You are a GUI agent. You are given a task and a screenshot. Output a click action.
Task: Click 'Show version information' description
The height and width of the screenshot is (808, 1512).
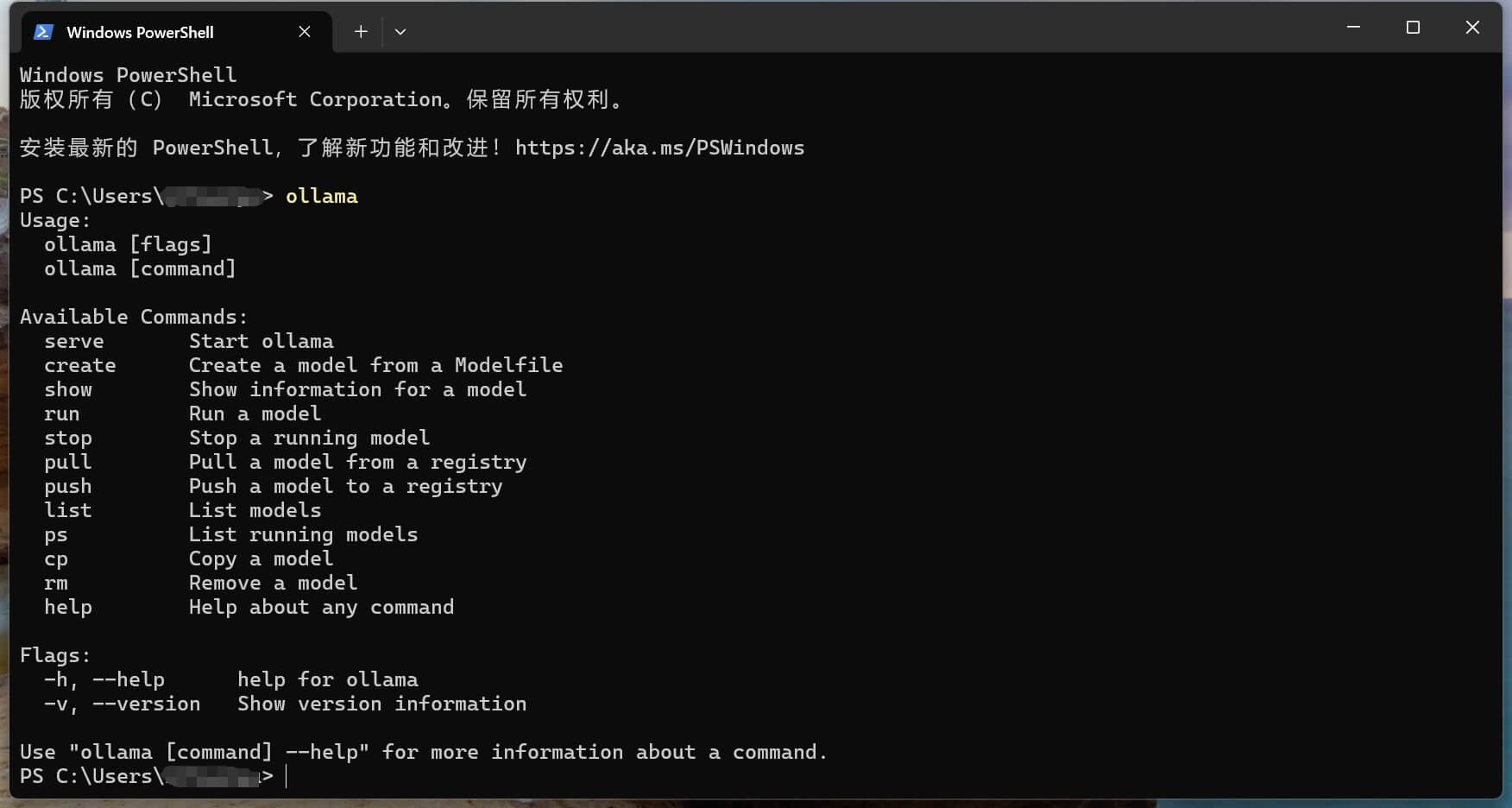point(382,704)
